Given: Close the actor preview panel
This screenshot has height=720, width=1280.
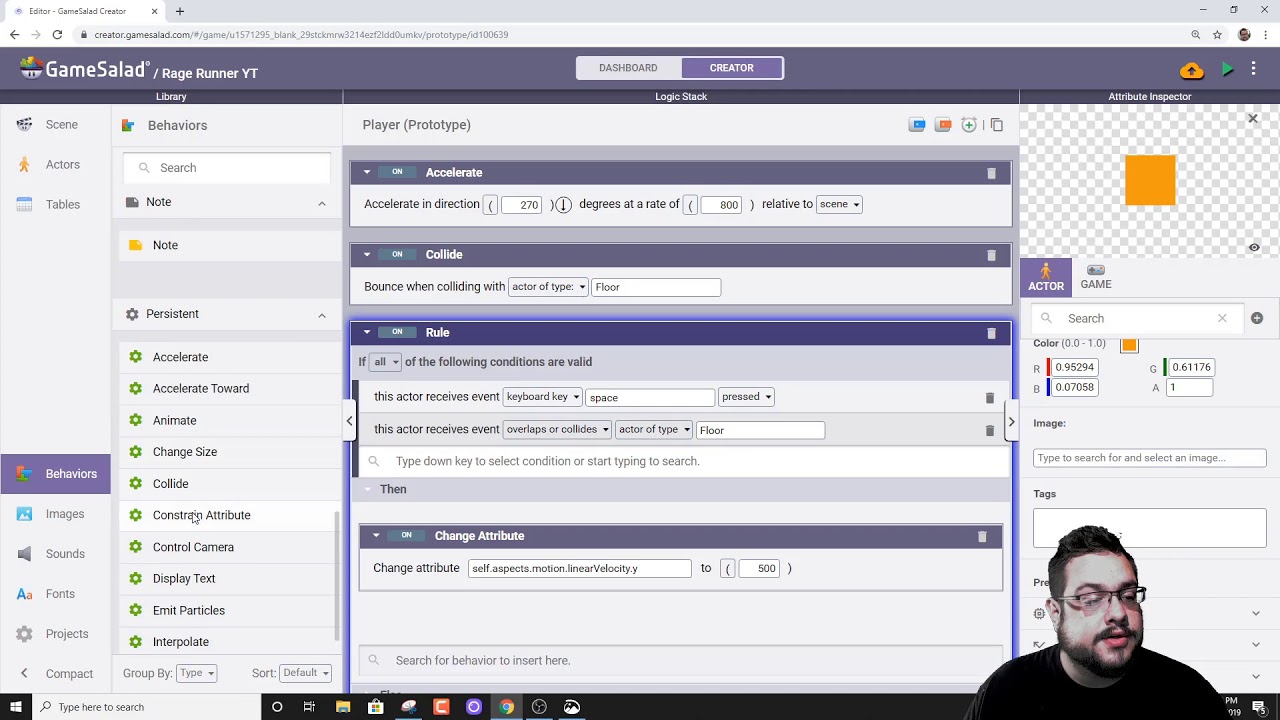Looking at the screenshot, I should [1252, 119].
